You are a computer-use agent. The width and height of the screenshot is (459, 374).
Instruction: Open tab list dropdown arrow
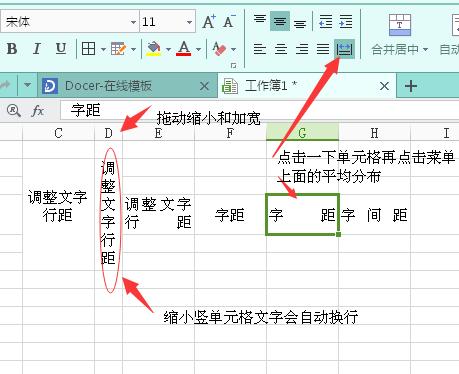[x=28, y=85]
